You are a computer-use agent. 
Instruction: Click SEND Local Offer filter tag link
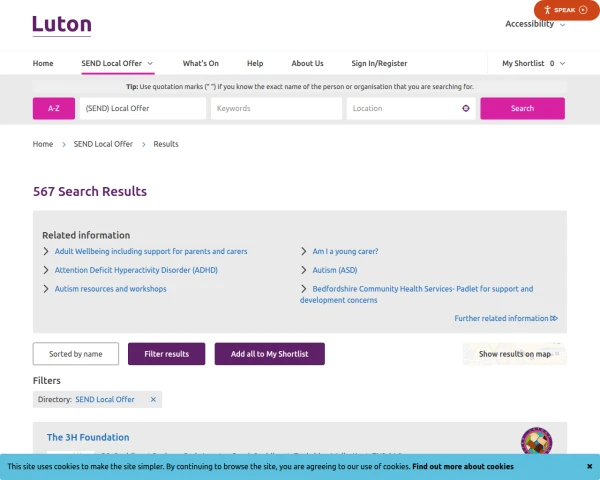point(105,400)
